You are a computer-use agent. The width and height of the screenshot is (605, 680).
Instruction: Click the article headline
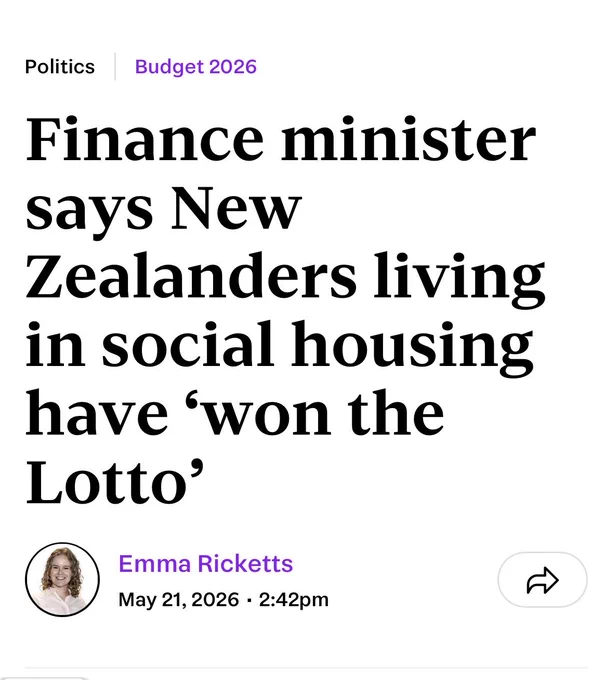[285, 311]
